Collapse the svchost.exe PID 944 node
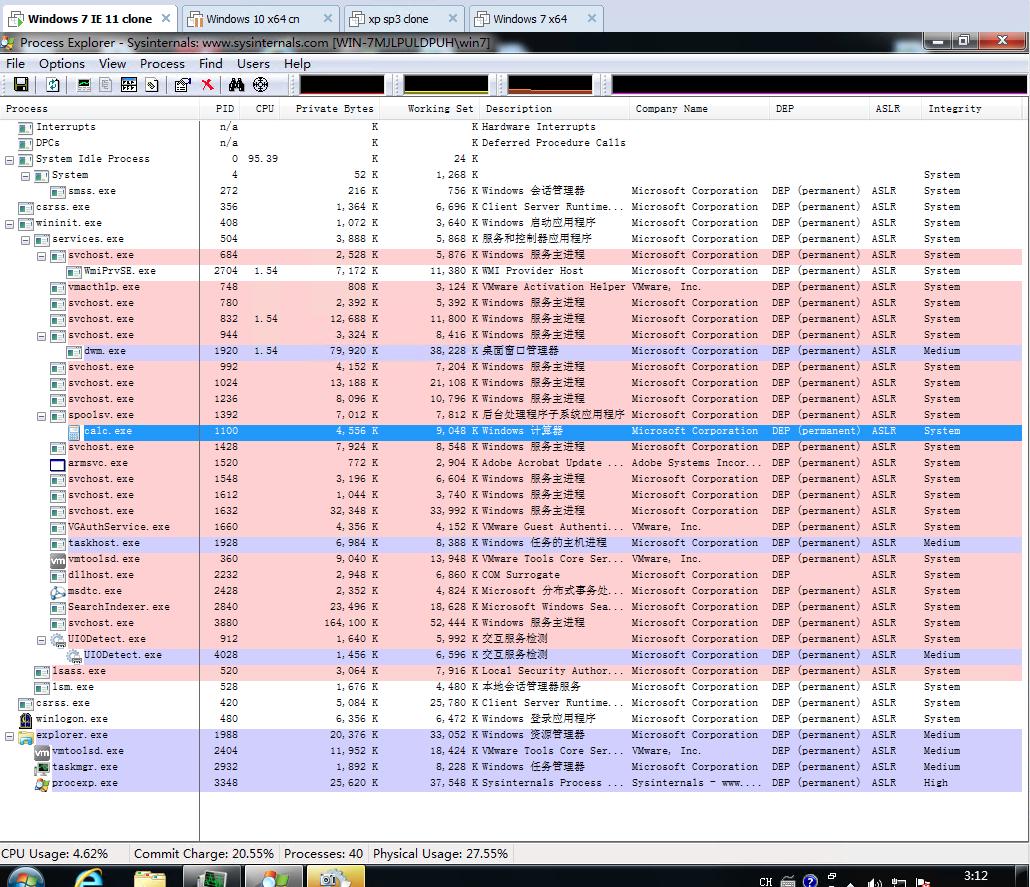Screen dimensions: 1030x887 click(41, 336)
